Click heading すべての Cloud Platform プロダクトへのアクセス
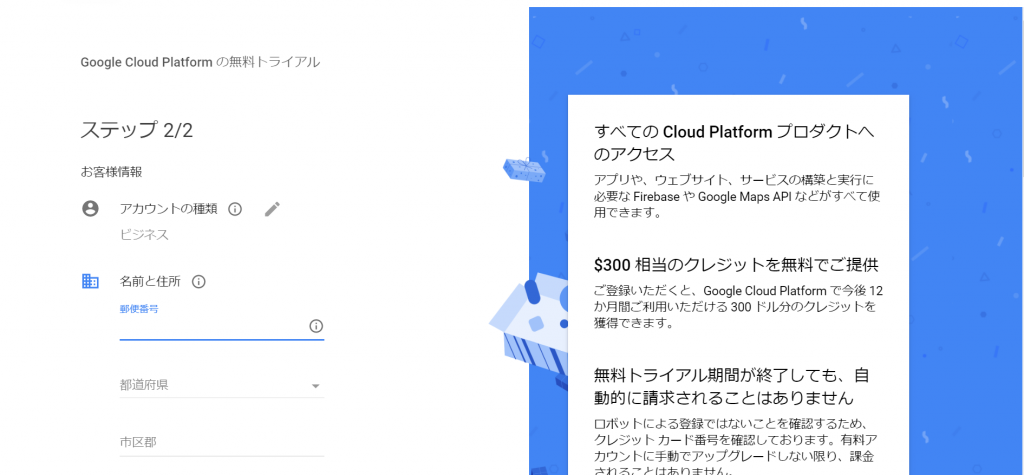The height and width of the screenshot is (475, 1024). click(x=734, y=143)
